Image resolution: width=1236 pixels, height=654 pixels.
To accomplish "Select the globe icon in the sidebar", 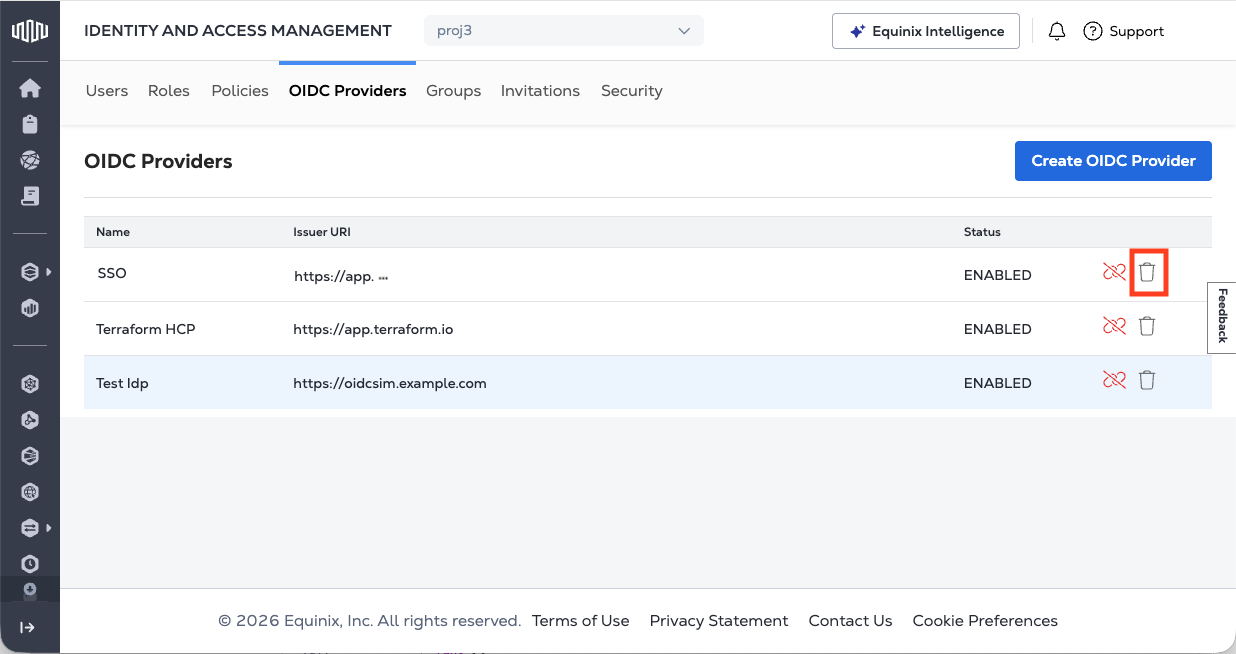I will 30,160.
